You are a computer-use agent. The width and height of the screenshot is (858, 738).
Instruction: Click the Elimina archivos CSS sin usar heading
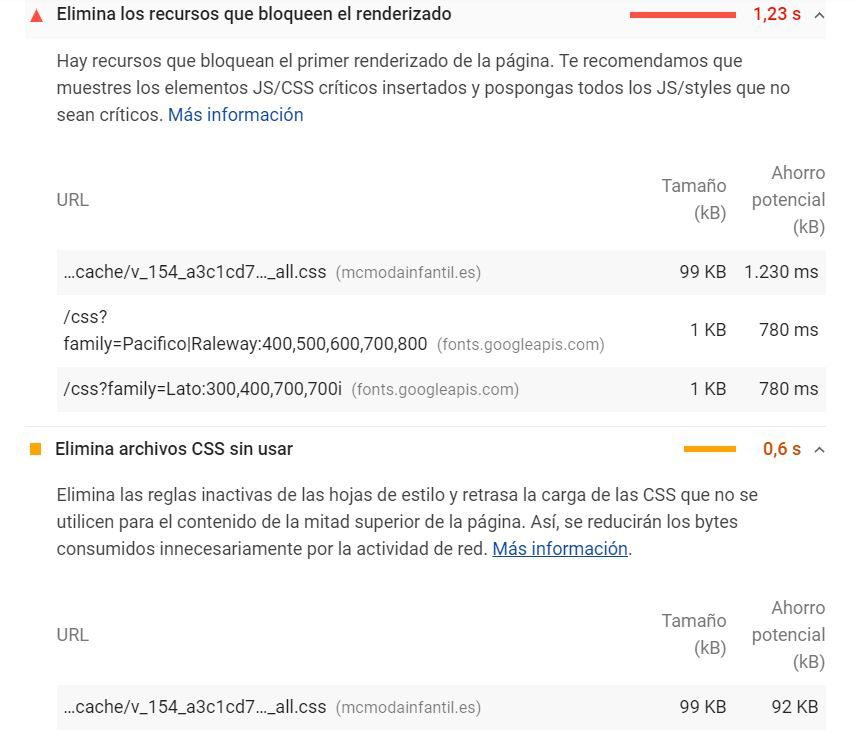pyautogui.click(x=174, y=449)
